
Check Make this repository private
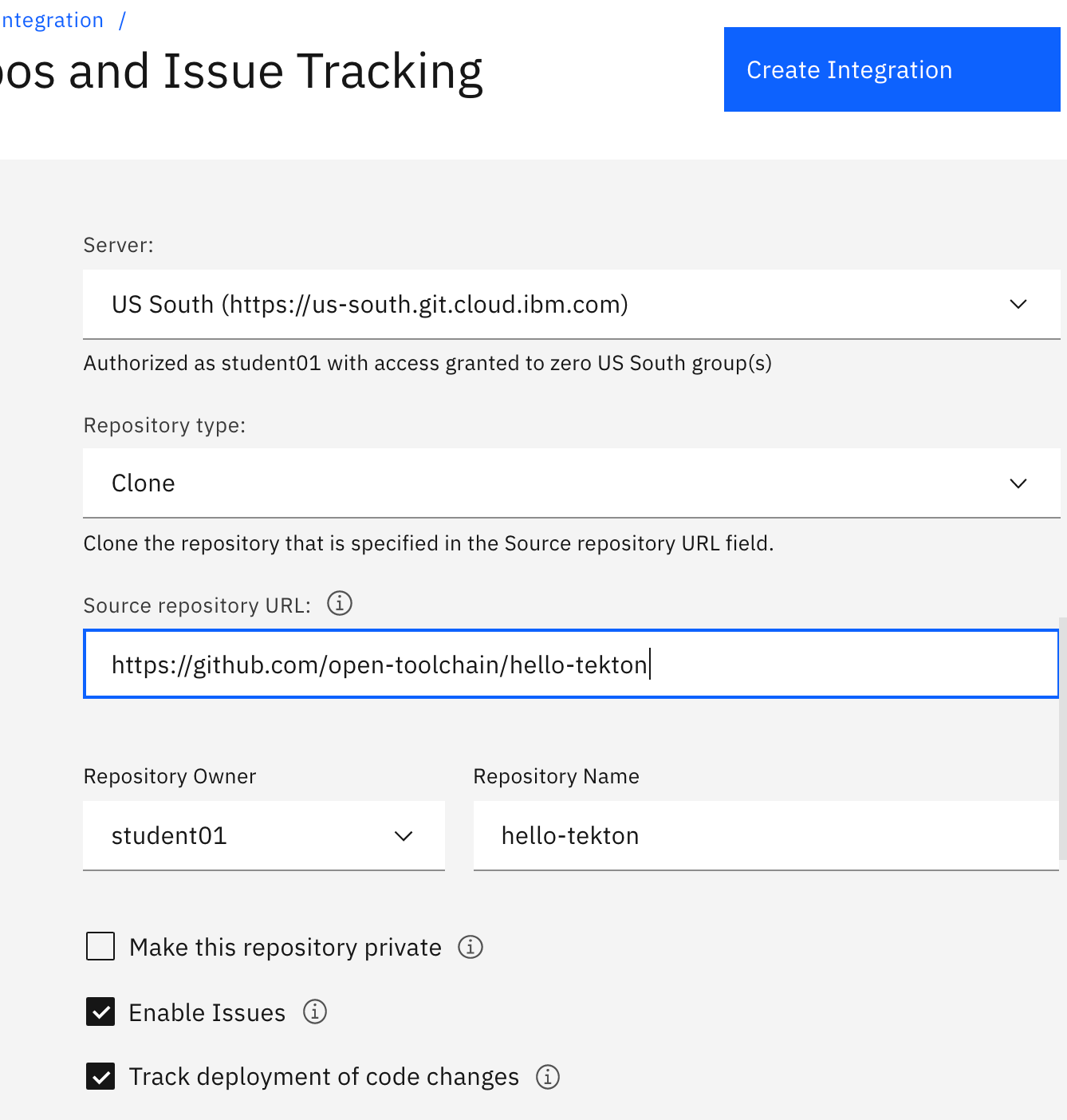[x=100, y=947]
